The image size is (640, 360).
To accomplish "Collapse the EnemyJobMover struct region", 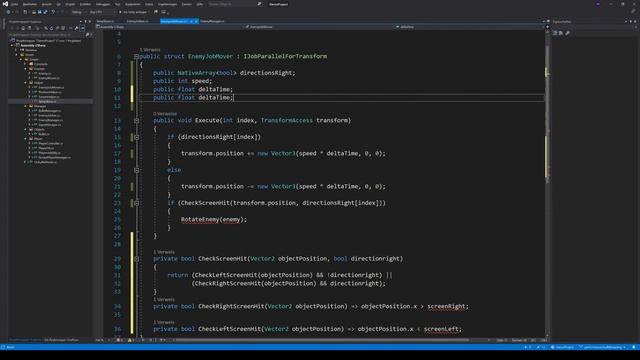I will (137, 57).
